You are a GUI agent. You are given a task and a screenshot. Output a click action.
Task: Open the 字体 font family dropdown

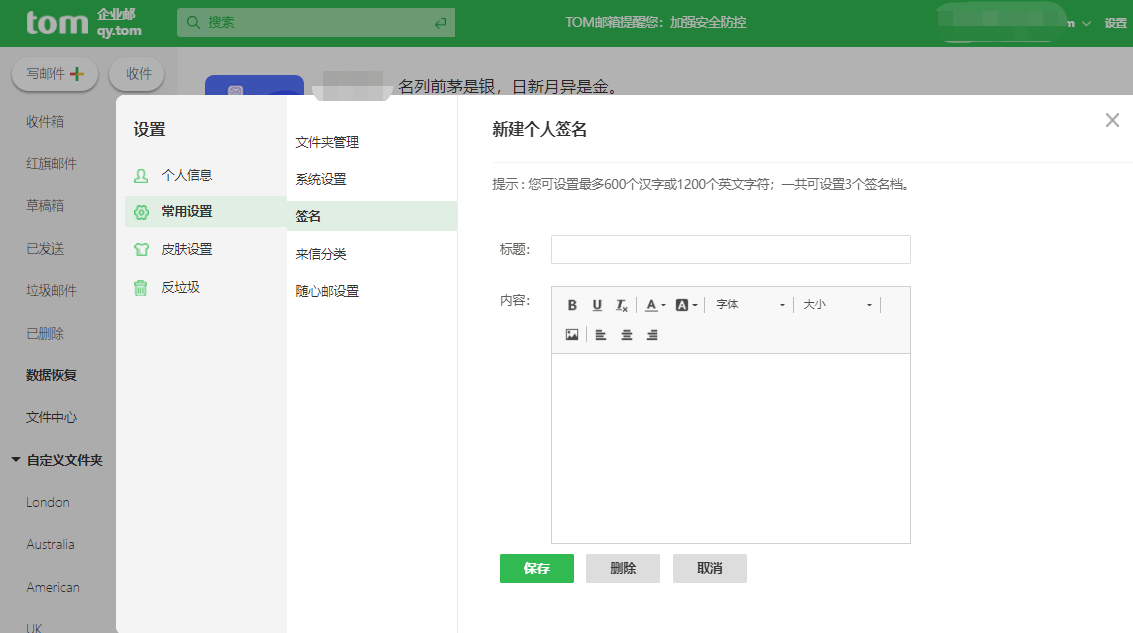click(x=750, y=305)
